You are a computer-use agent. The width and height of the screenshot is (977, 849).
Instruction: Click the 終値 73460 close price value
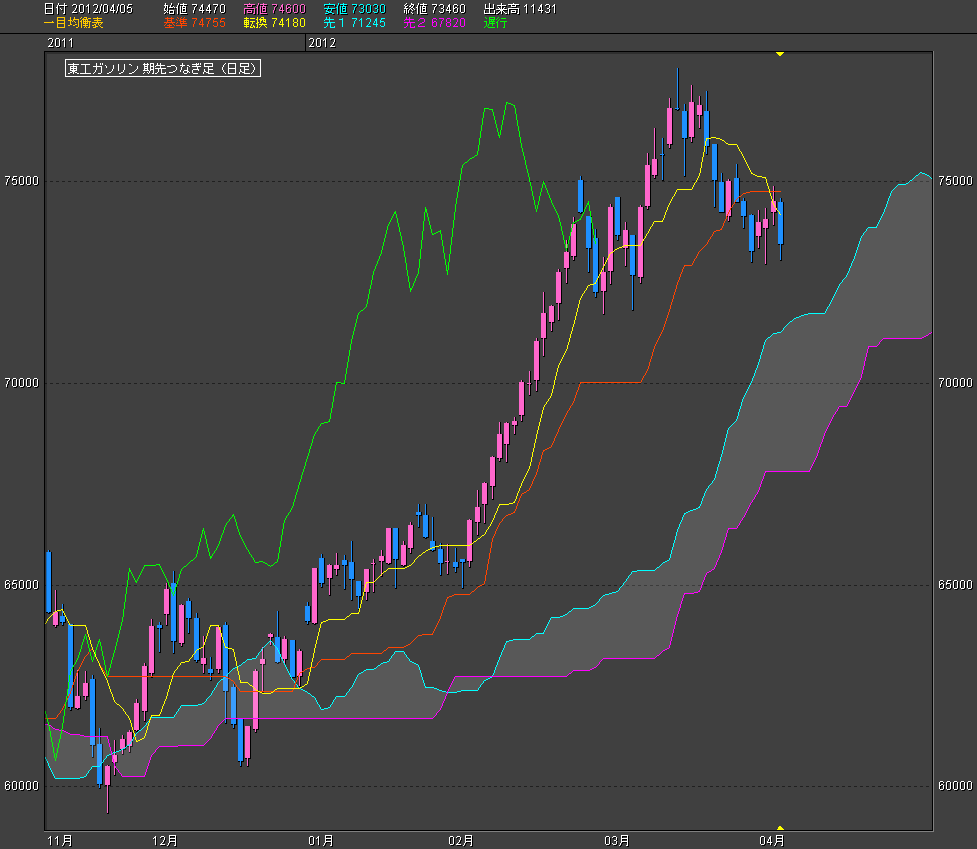435,8
